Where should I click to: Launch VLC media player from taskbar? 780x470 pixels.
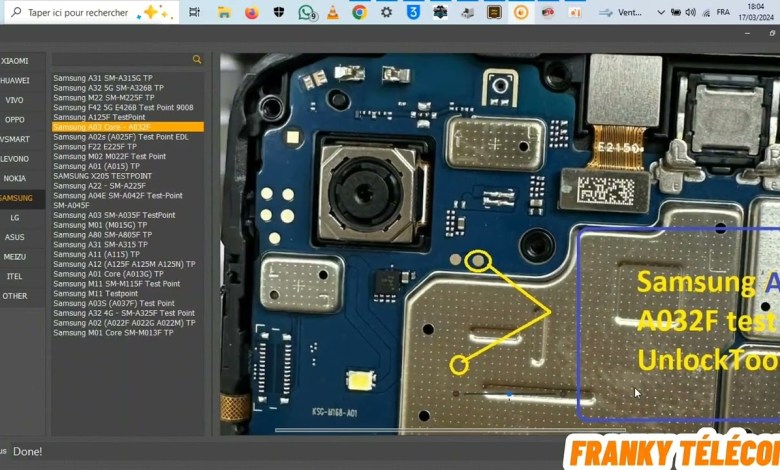(x=332, y=12)
